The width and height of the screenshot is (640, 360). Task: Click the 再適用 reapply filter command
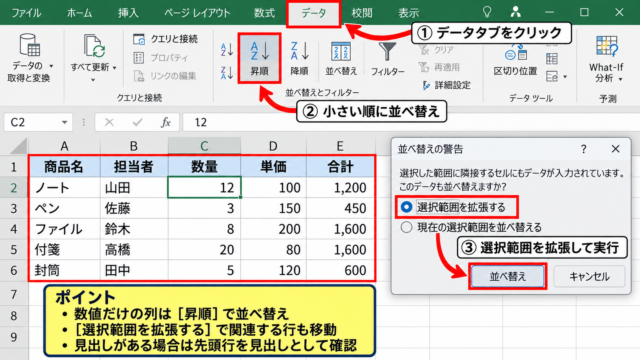tap(440, 67)
